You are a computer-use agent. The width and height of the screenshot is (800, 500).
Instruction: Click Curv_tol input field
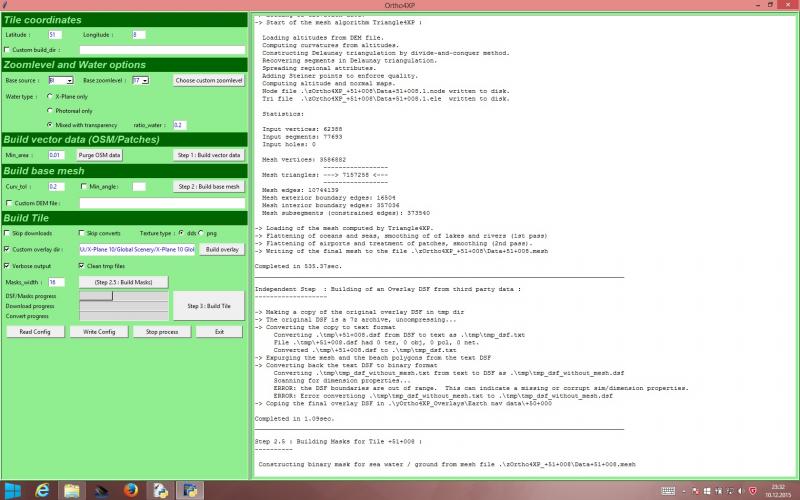click(x=56, y=187)
